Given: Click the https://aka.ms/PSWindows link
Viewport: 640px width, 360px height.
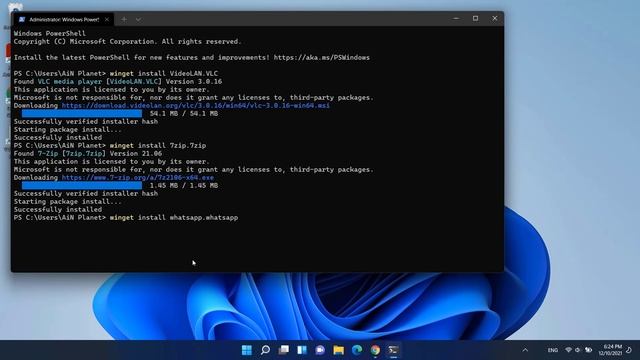Looking at the screenshot, I should pos(322,58).
